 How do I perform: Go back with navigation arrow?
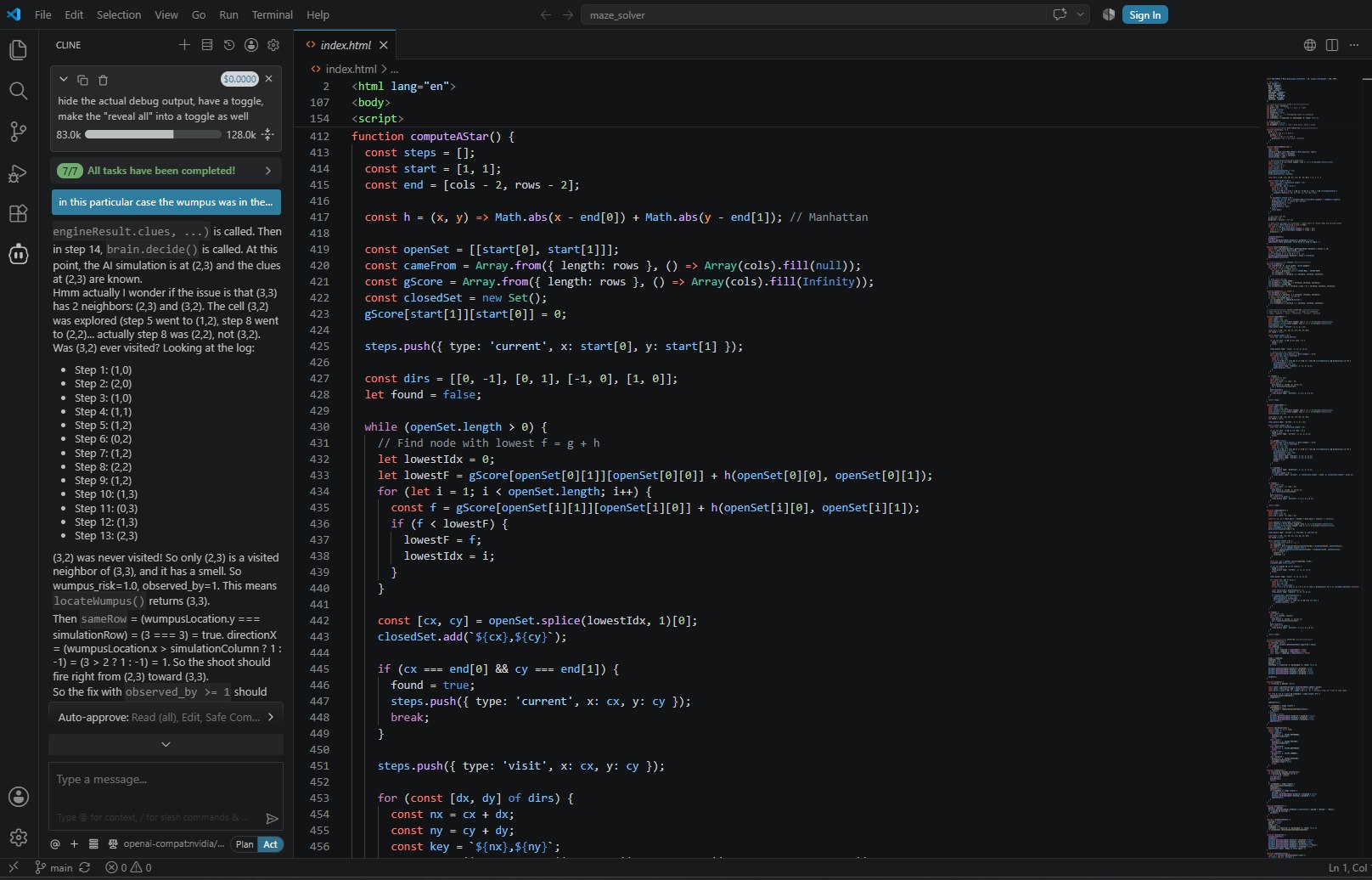(546, 14)
